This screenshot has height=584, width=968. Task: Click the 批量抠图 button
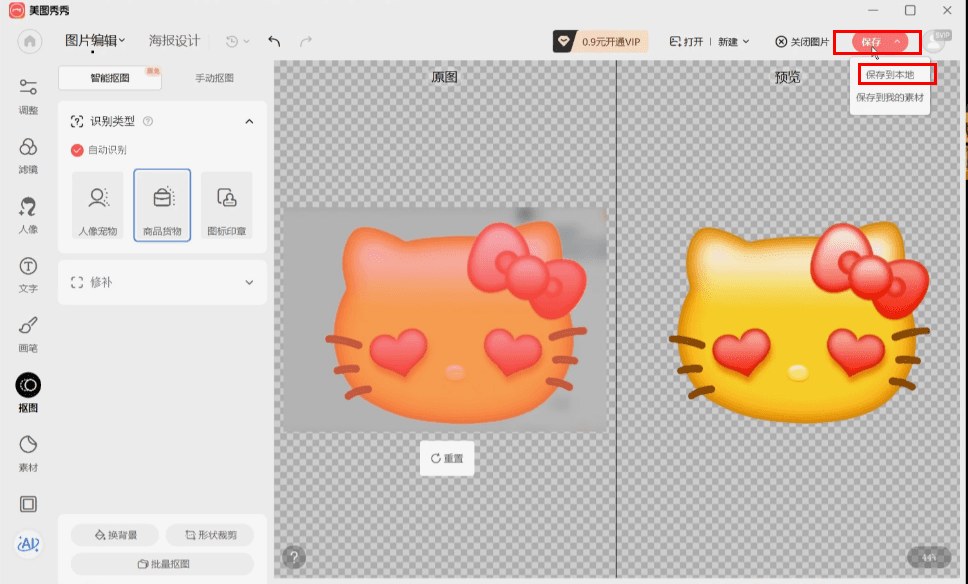[162, 564]
